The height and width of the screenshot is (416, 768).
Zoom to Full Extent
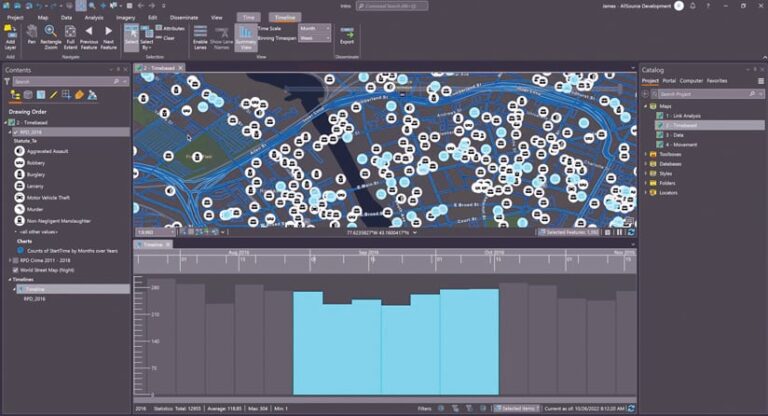pos(71,37)
